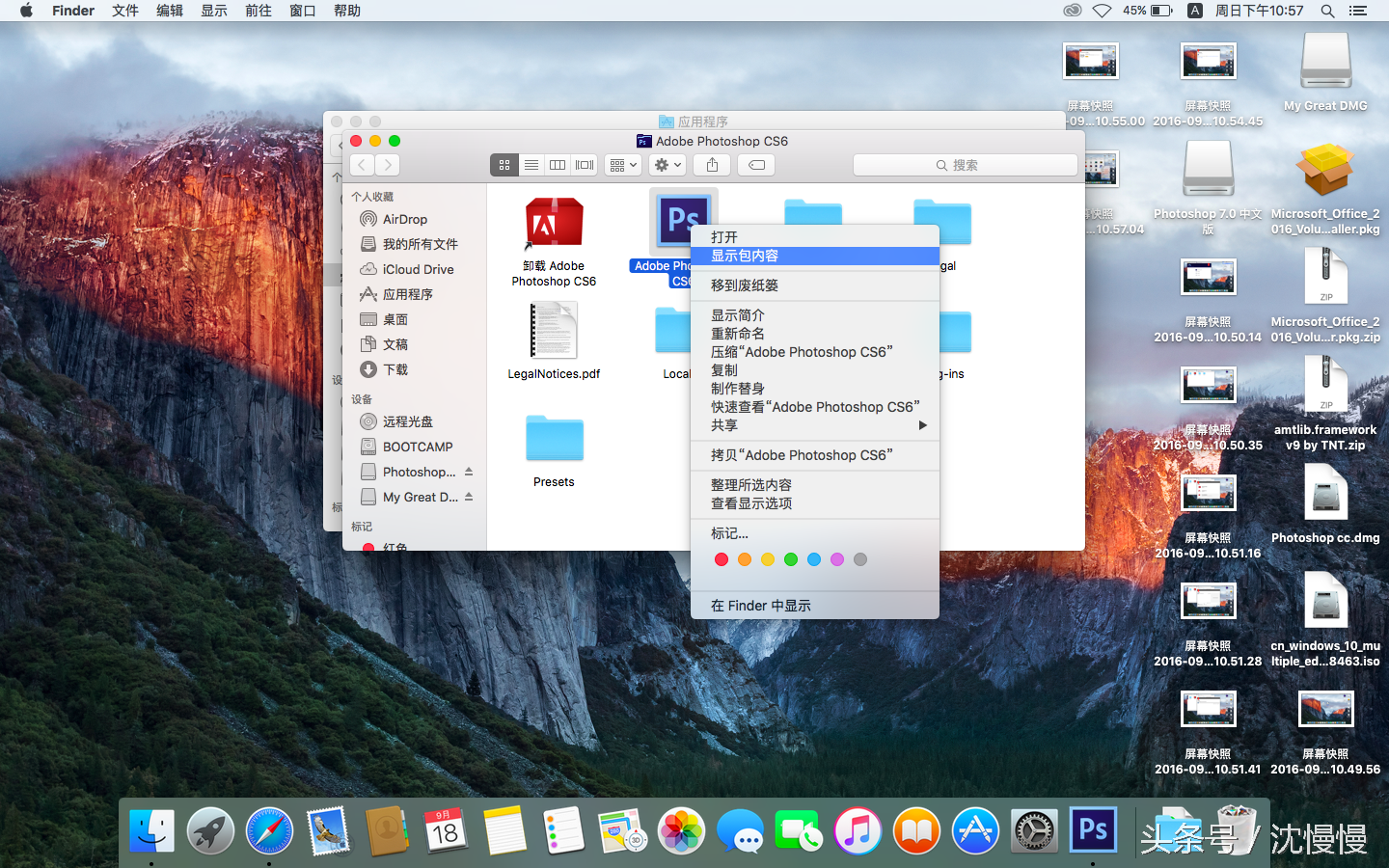
Task: Open System Preferences gear in Dock
Action: coord(1034,830)
